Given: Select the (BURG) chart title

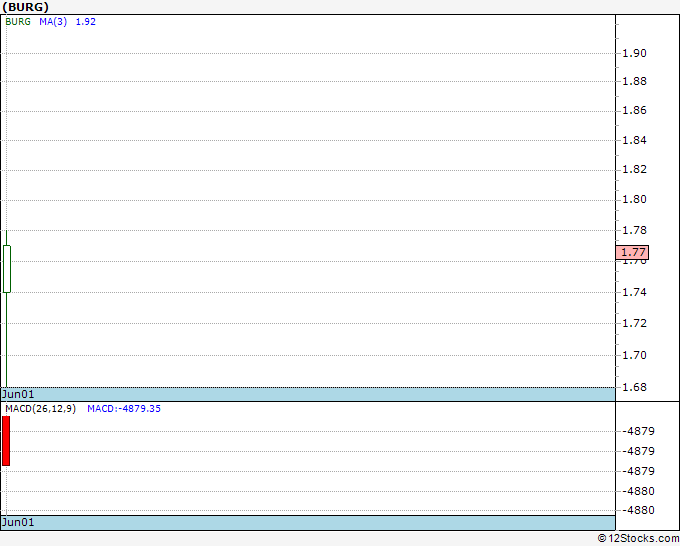Looking at the screenshot, I should click(26, 7).
